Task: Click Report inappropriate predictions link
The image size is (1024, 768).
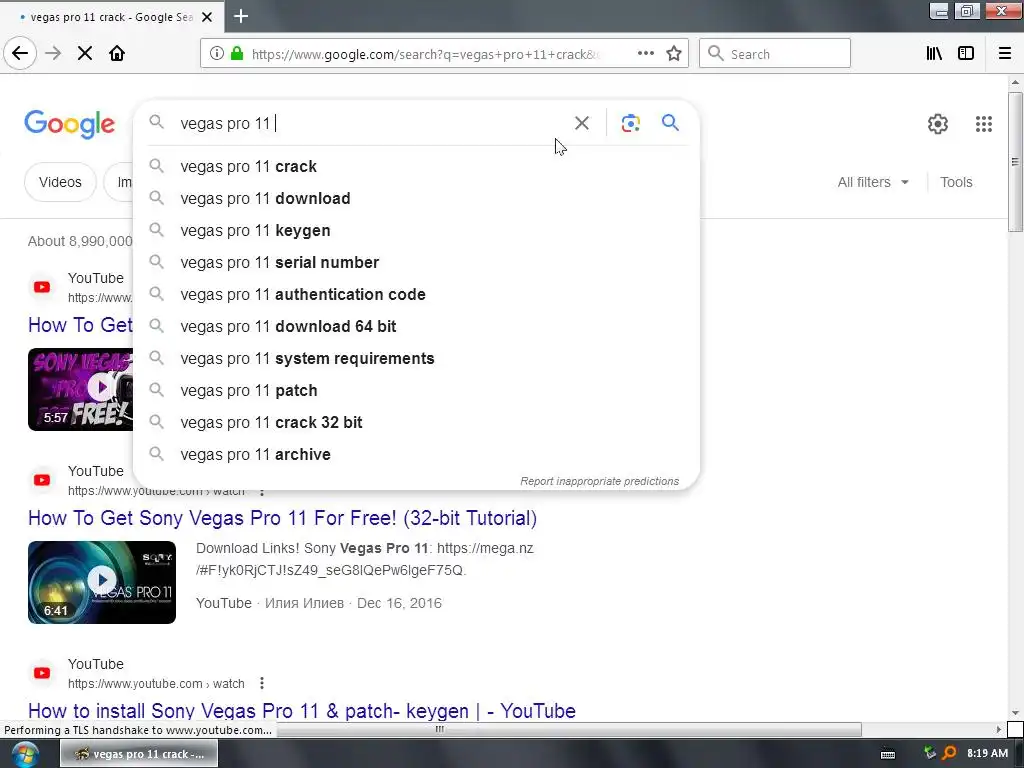Action: [600, 481]
